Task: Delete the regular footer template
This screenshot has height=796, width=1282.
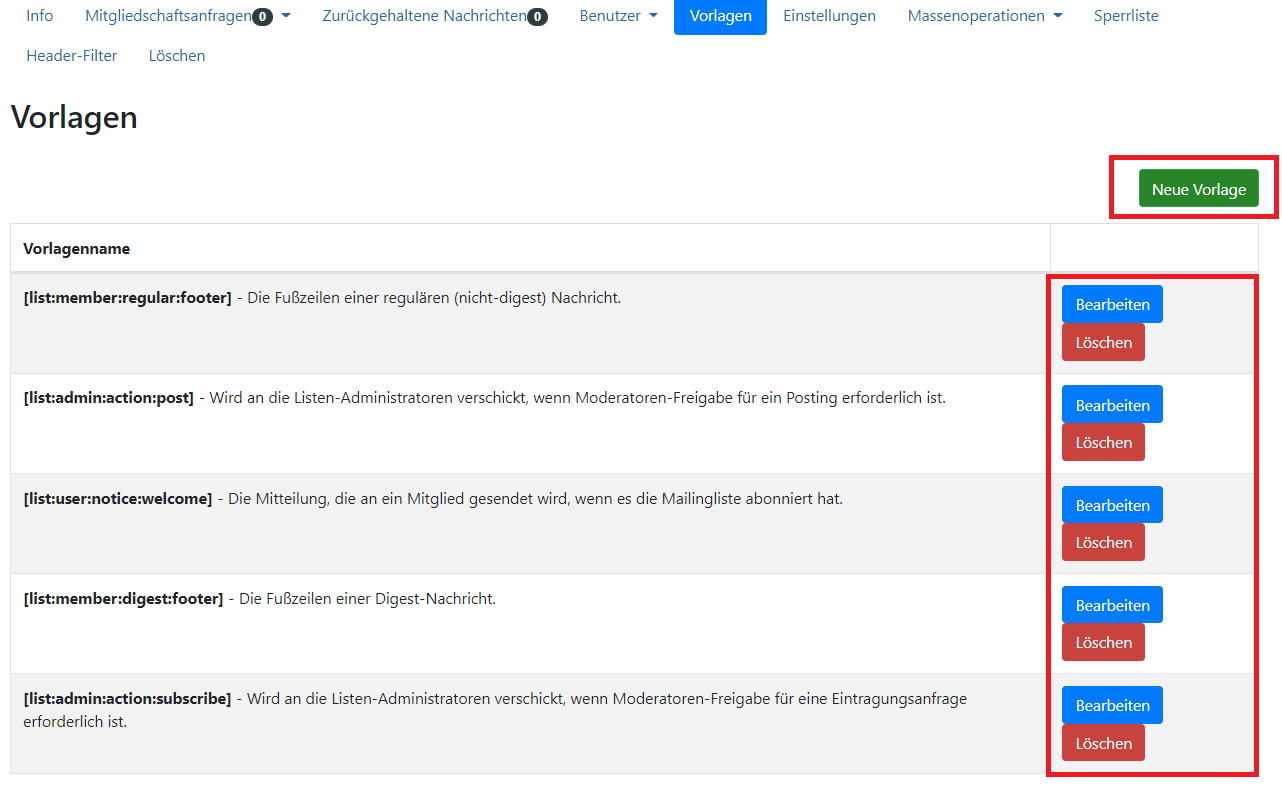Action: tap(1103, 342)
